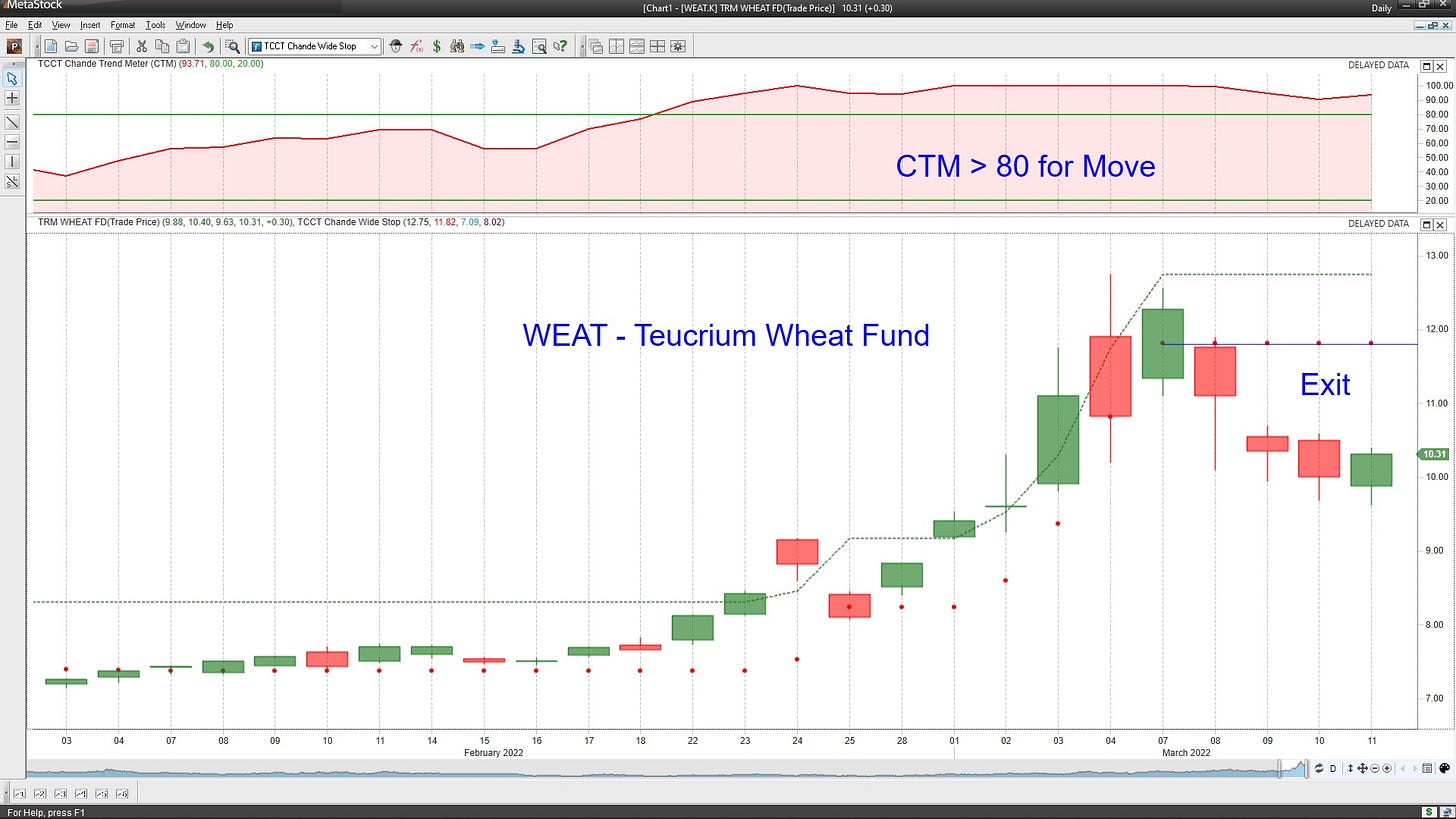The image size is (1456, 819).
Task: Print the current chart
Action: [116, 46]
